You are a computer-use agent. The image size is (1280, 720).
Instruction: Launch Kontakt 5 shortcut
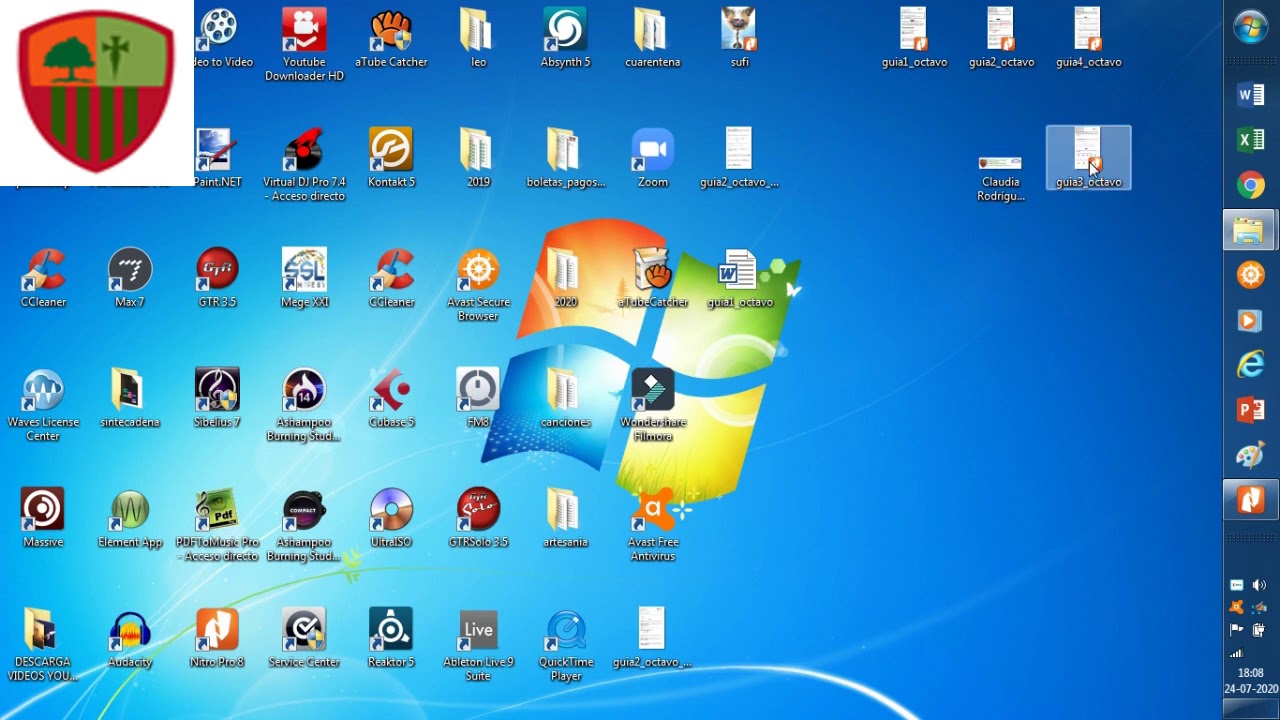pyautogui.click(x=391, y=157)
